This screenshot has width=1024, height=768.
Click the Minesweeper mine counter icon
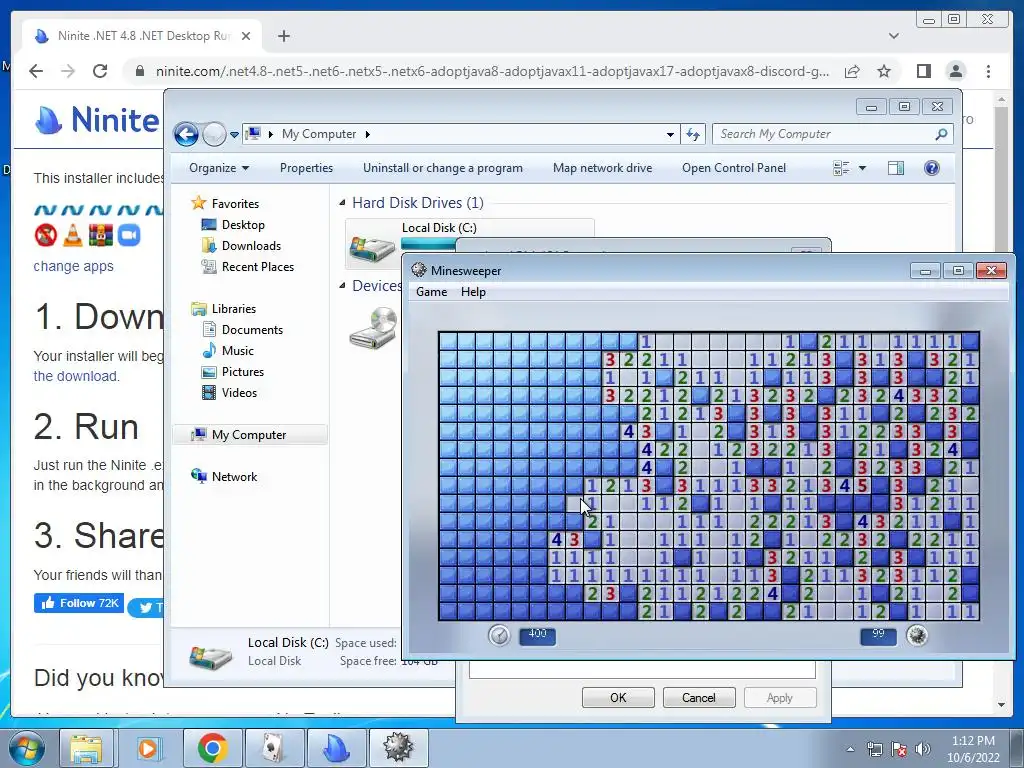coord(917,635)
